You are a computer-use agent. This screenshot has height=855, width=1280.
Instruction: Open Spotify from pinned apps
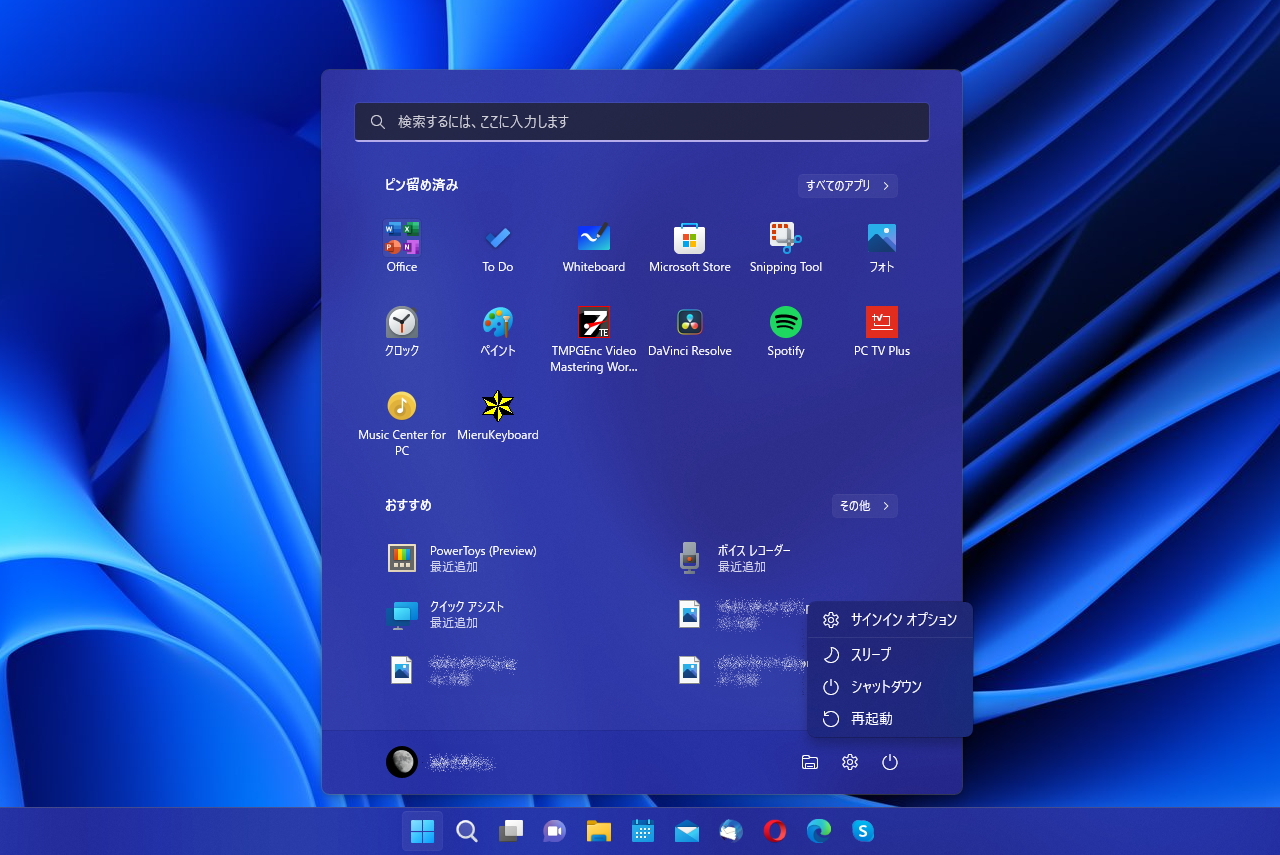(786, 331)
